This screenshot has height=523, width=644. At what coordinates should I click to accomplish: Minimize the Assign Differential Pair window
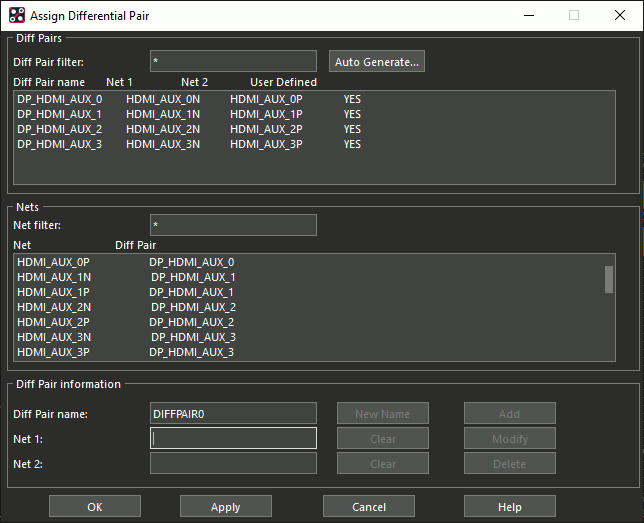pyautogui.click(x=529, y=16)
